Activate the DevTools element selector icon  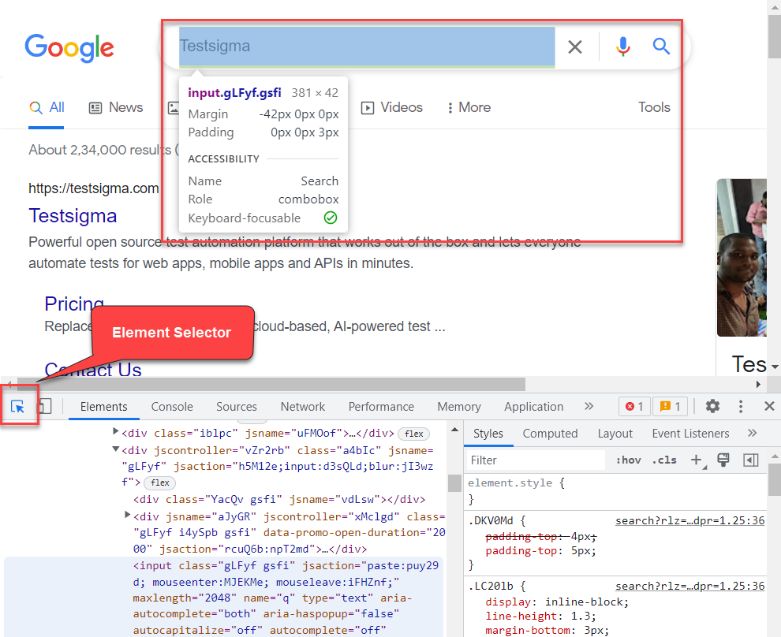(18, 406)
